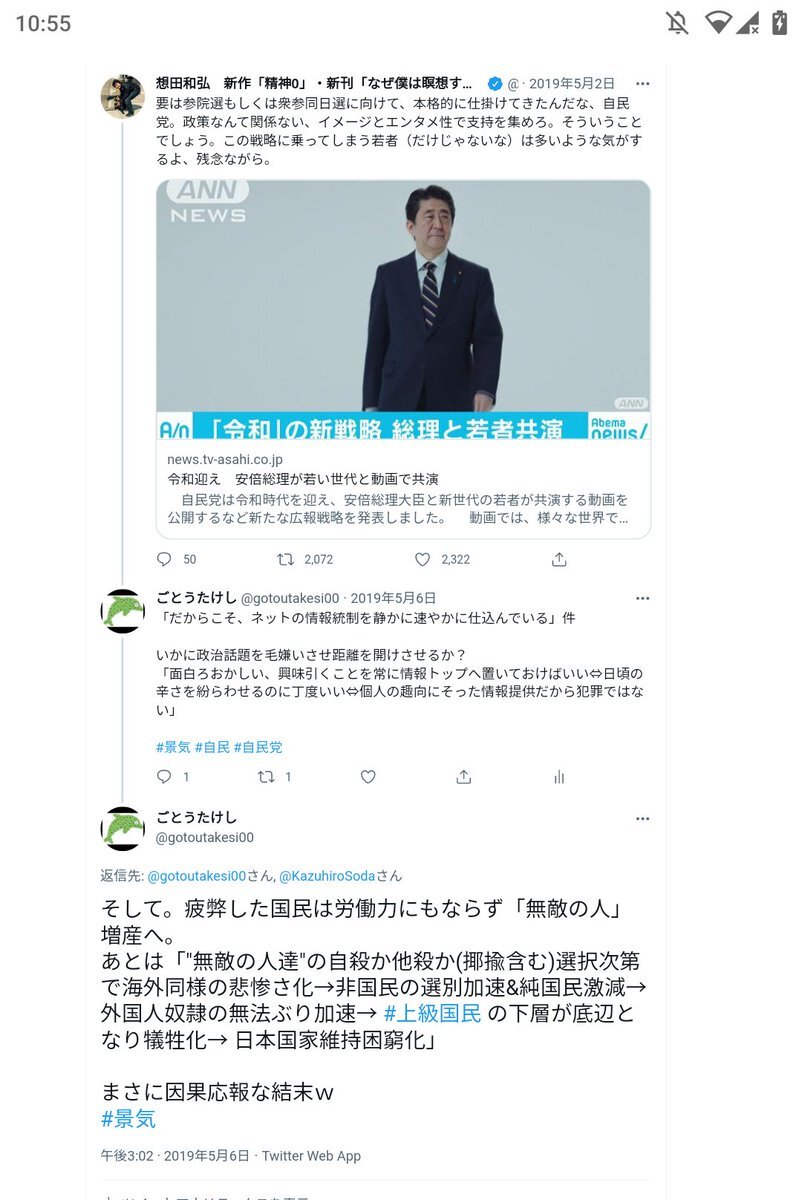Open more options on the bottom tweet
This screenshot has width=802, height=1200.
643,818
